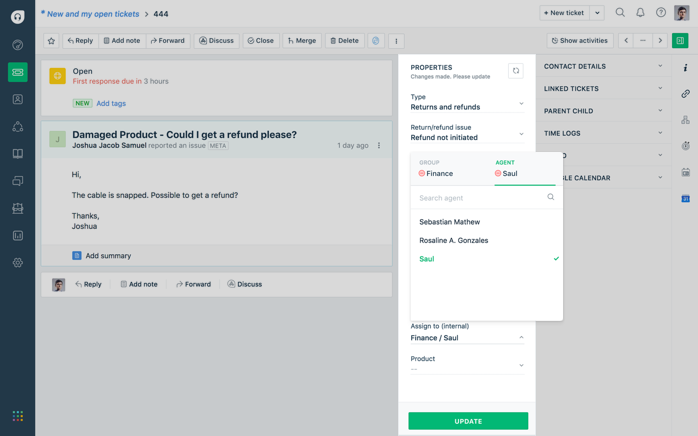Click the search magnifier in top bar
Viewport: 698px width, 436px height.
point(620,13)
